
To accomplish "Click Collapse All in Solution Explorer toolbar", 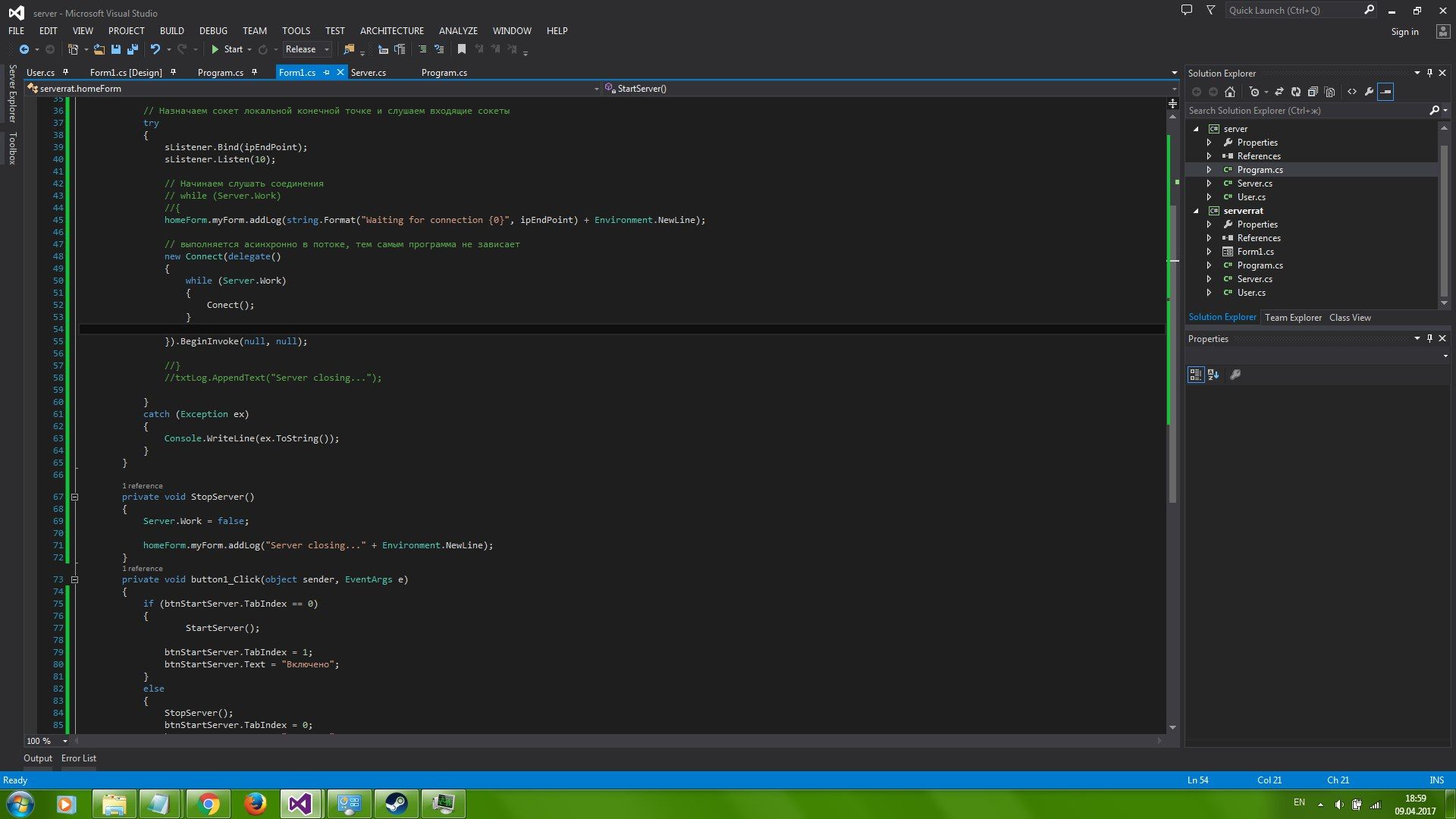I will point(1312,92).
